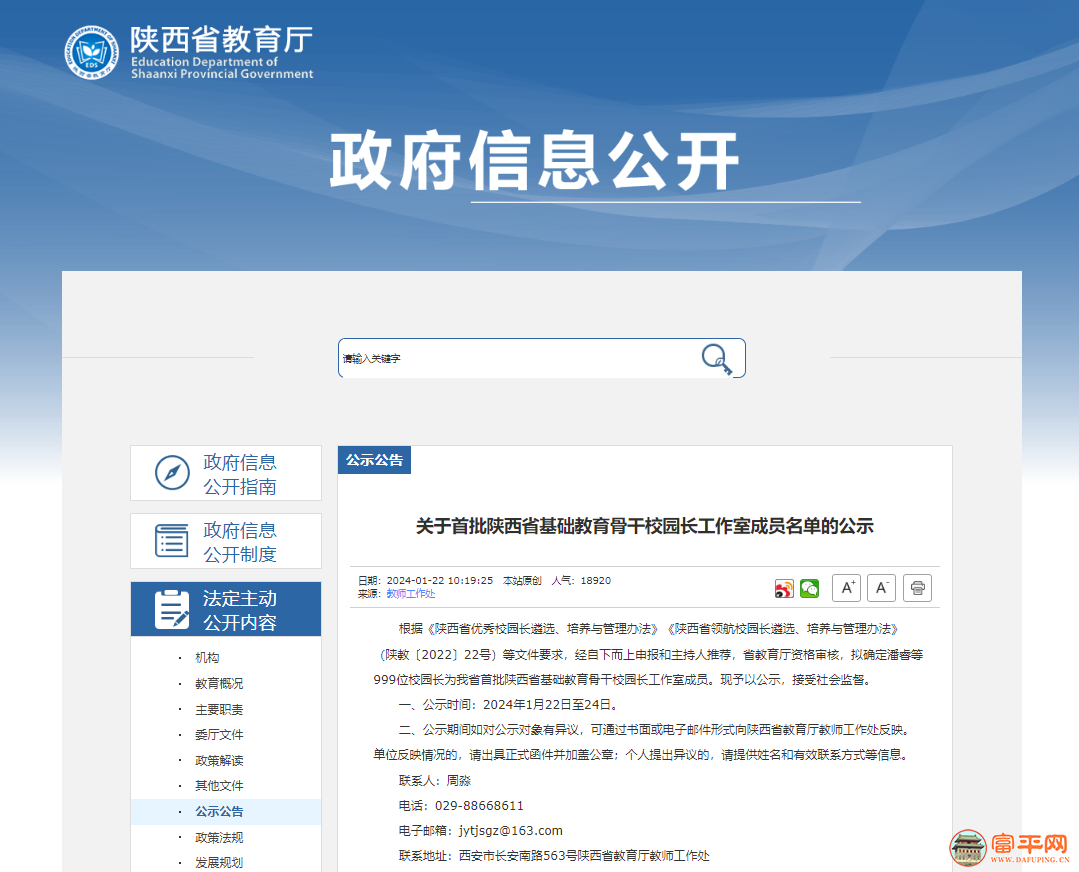
Task: Open the 教师工作处 source link
Action: click(411, 594)
